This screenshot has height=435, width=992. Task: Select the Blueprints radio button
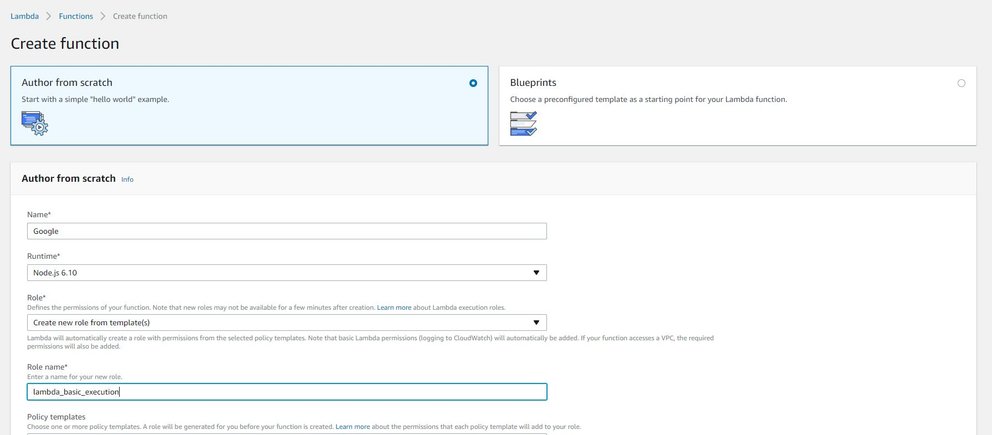point(961,83)
